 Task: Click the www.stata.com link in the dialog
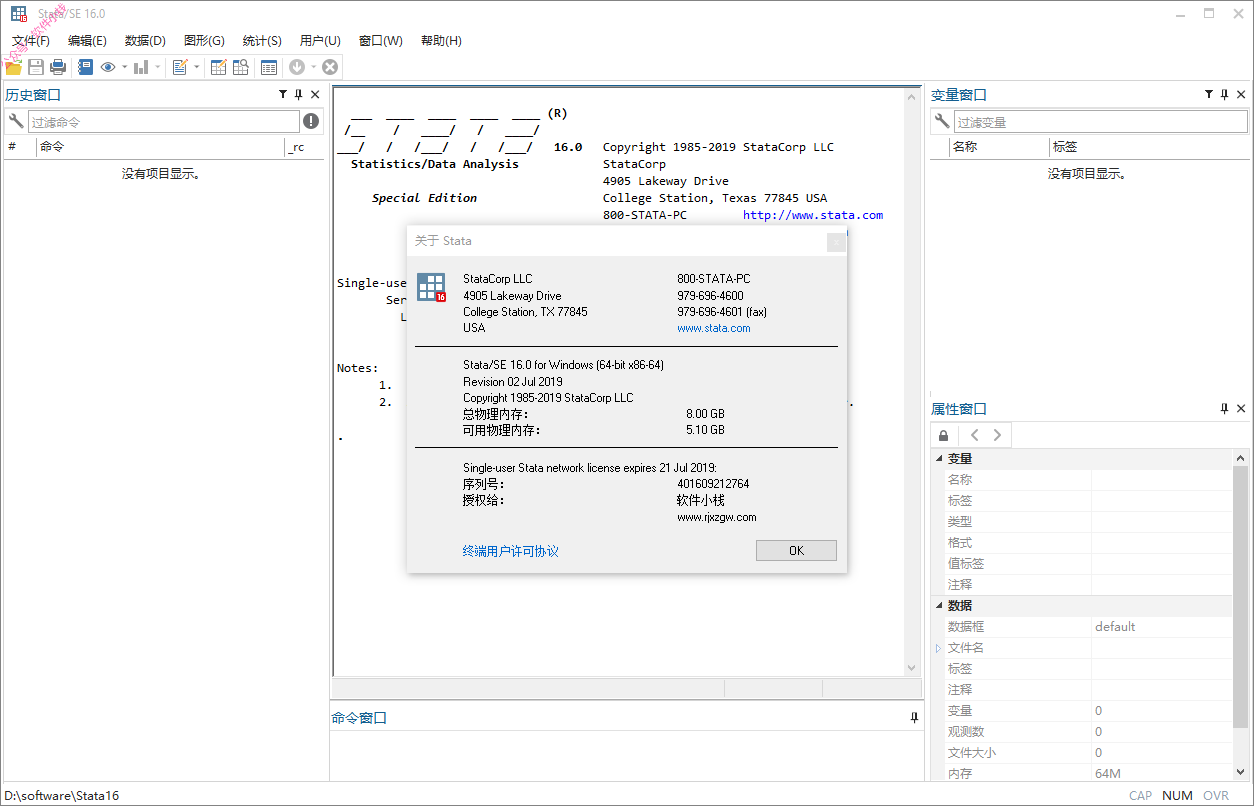pos(714,328)
